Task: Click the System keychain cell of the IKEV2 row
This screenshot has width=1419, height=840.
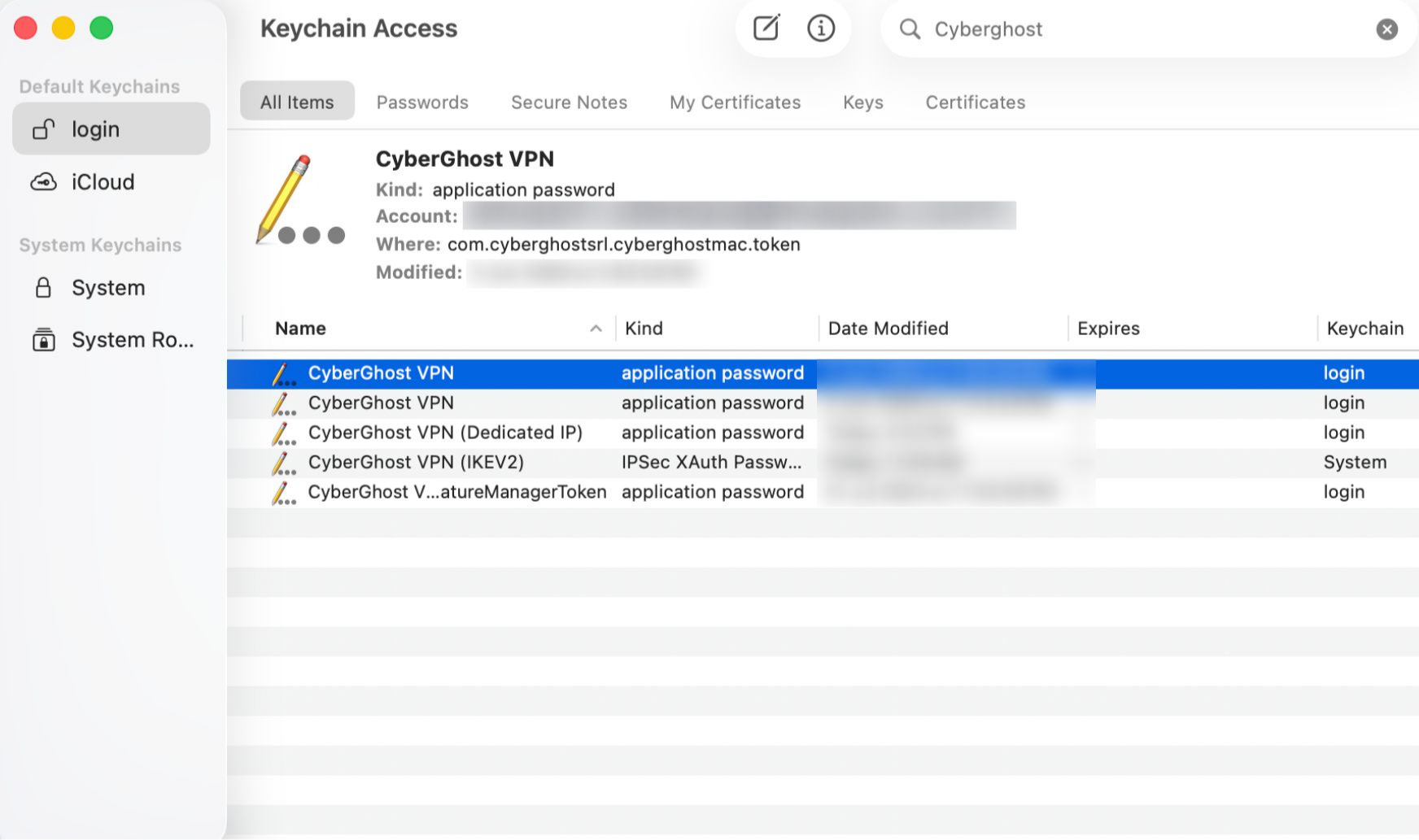Action: pyautogui.click(x=1355, y=463)
